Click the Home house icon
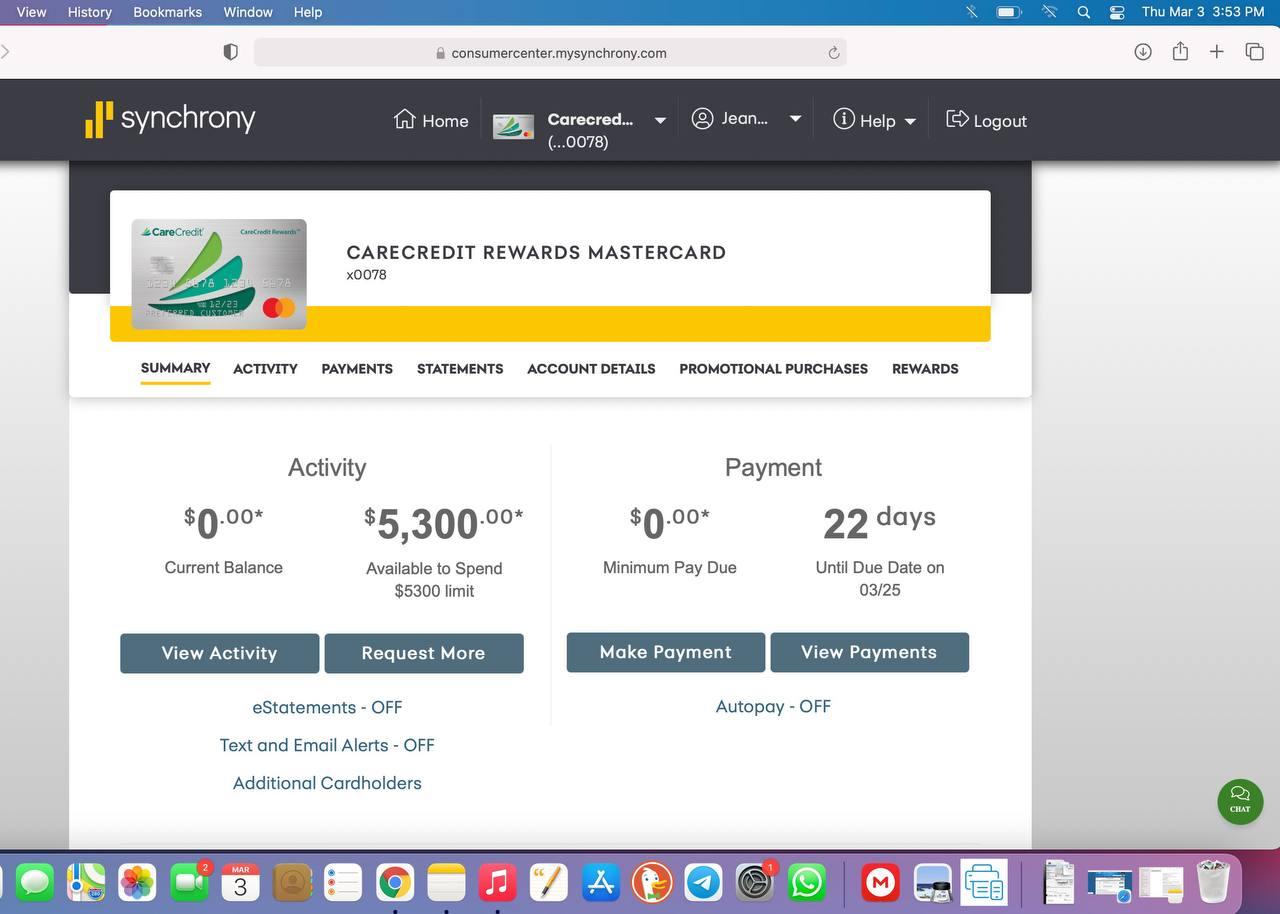 coord(405,120)
